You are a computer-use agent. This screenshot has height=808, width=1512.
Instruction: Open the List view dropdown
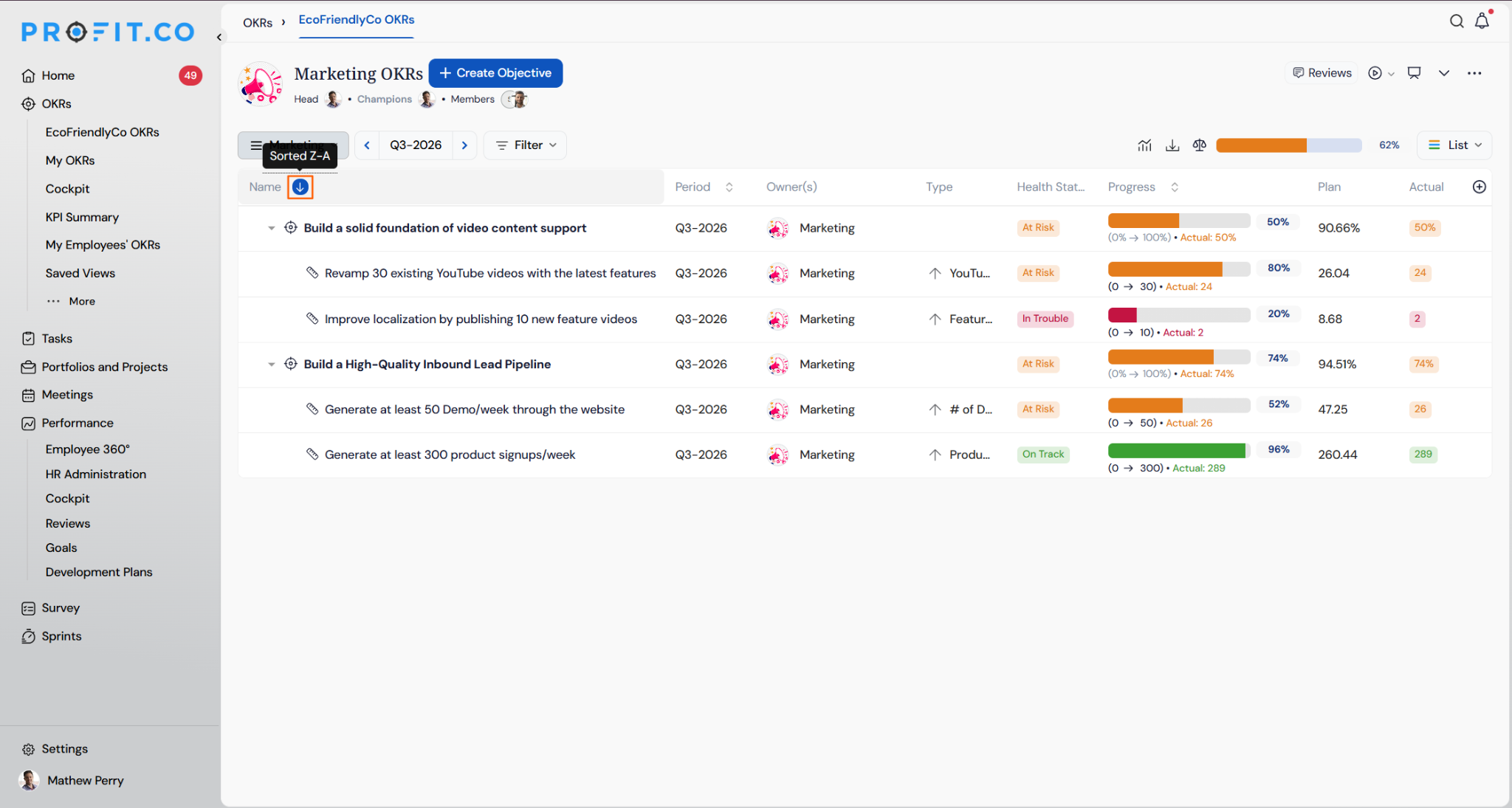click(1454, 145)
